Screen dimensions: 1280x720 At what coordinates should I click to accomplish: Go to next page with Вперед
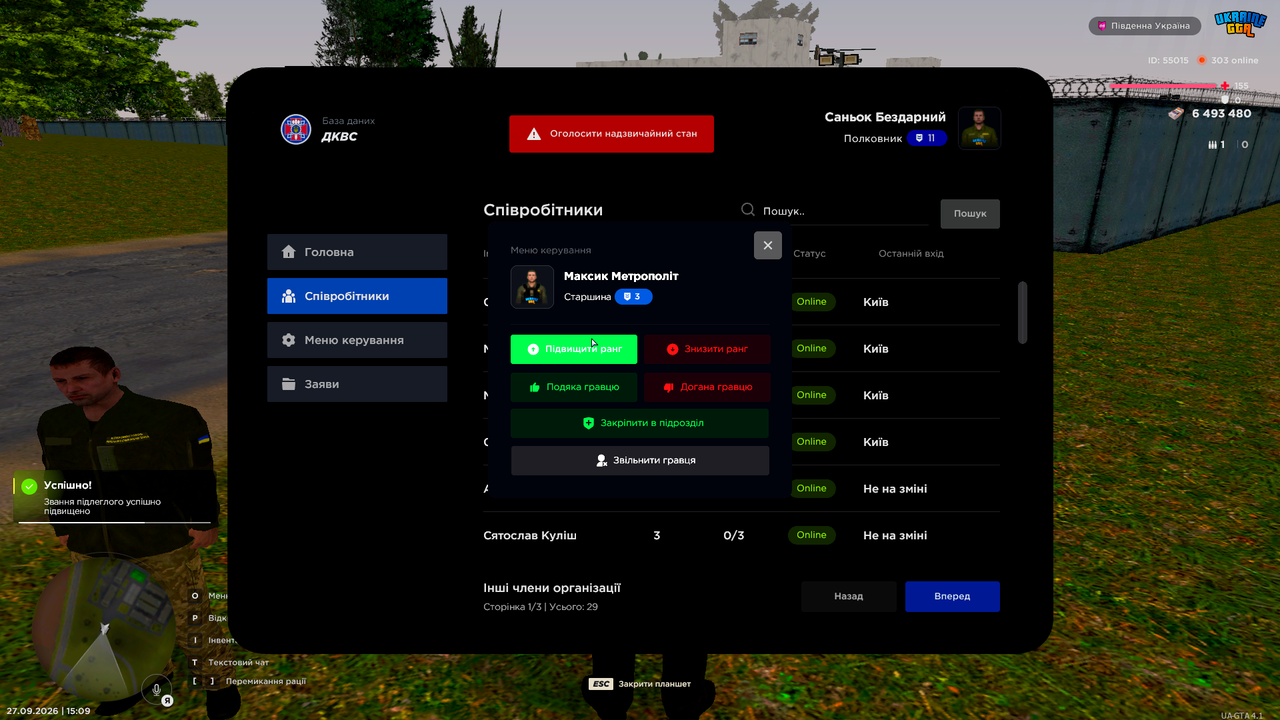952,596
